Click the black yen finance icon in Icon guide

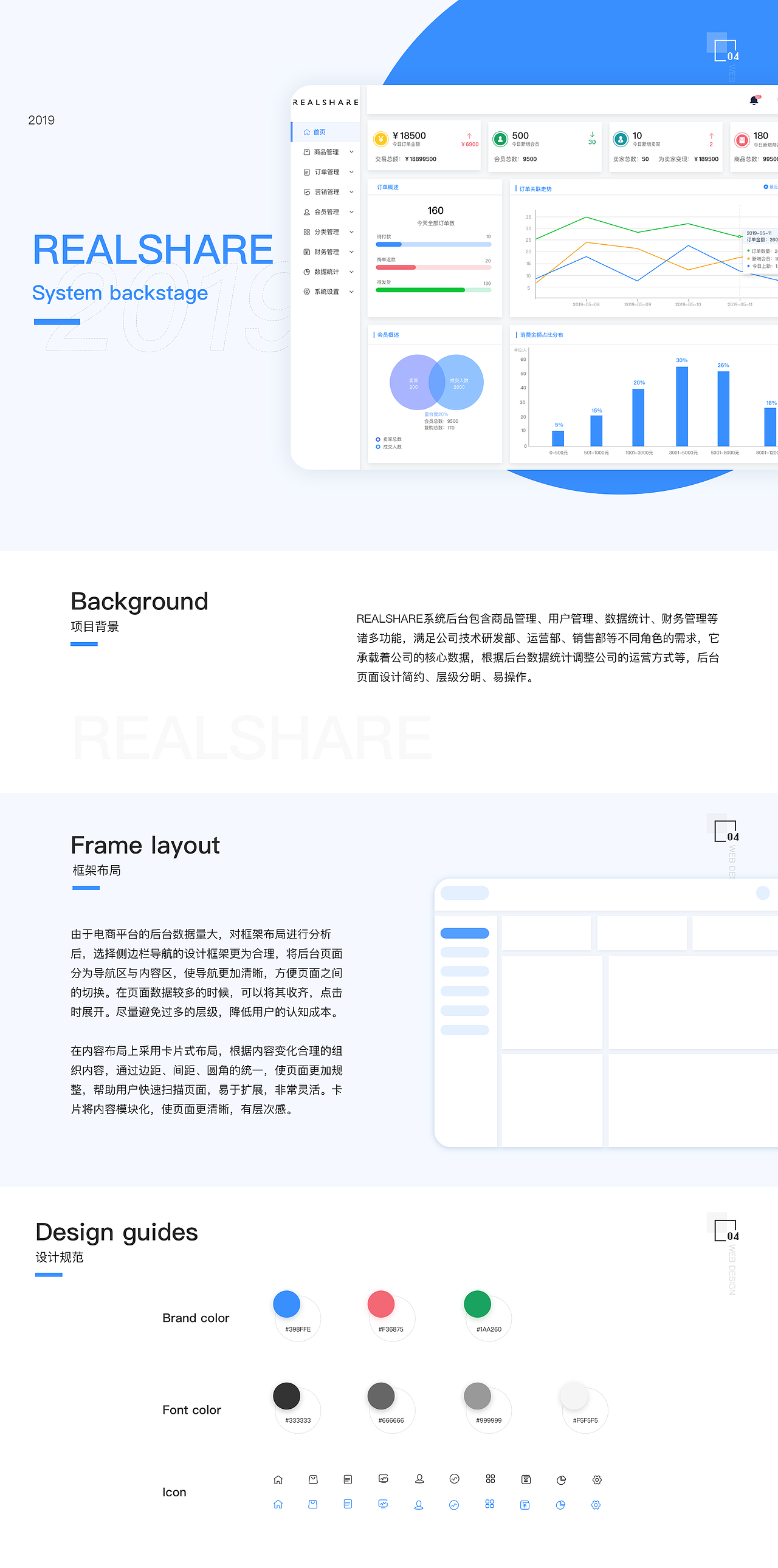[x=526, y=1479]
